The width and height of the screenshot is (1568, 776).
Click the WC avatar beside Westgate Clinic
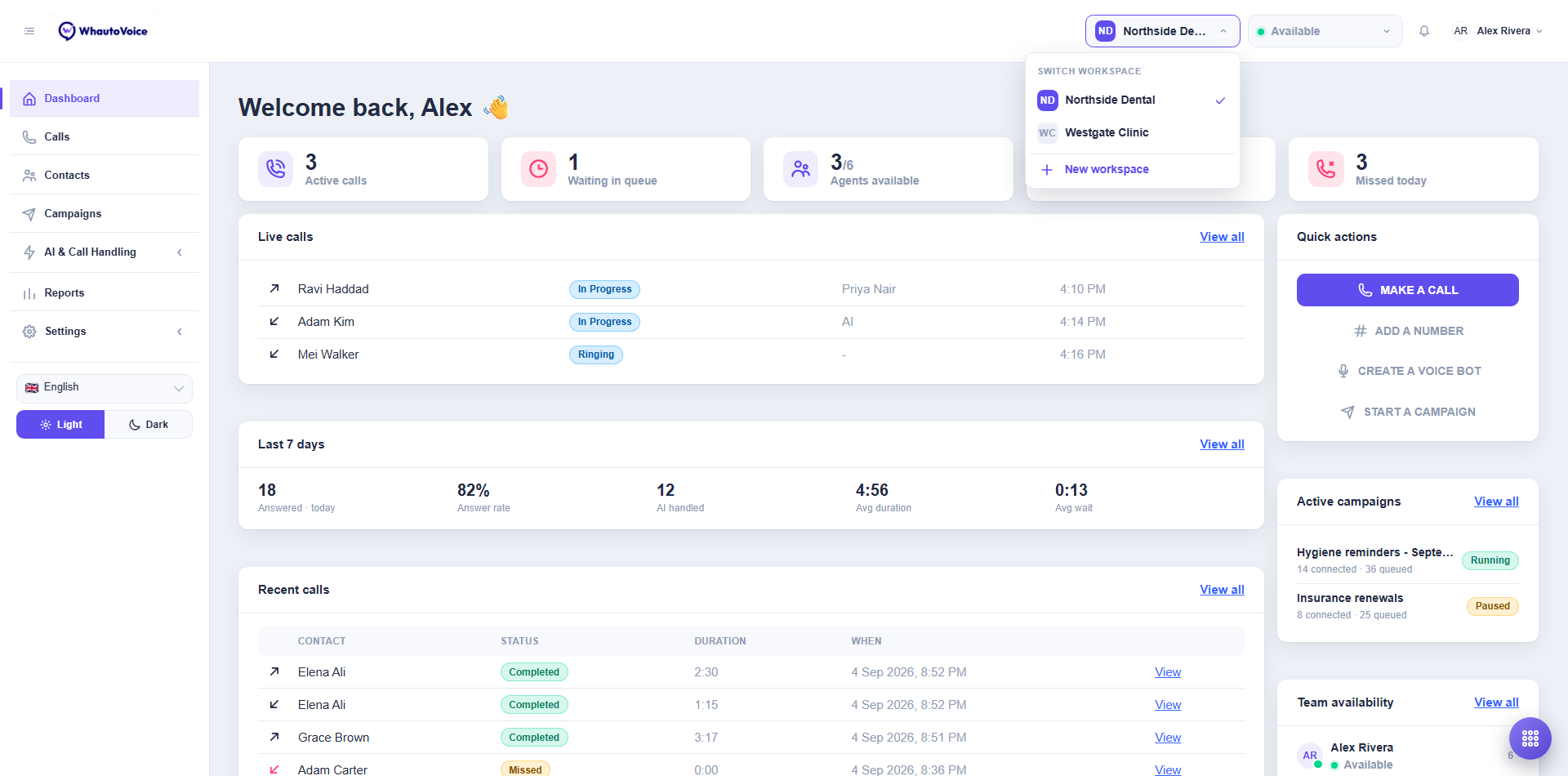[1048, 133]
